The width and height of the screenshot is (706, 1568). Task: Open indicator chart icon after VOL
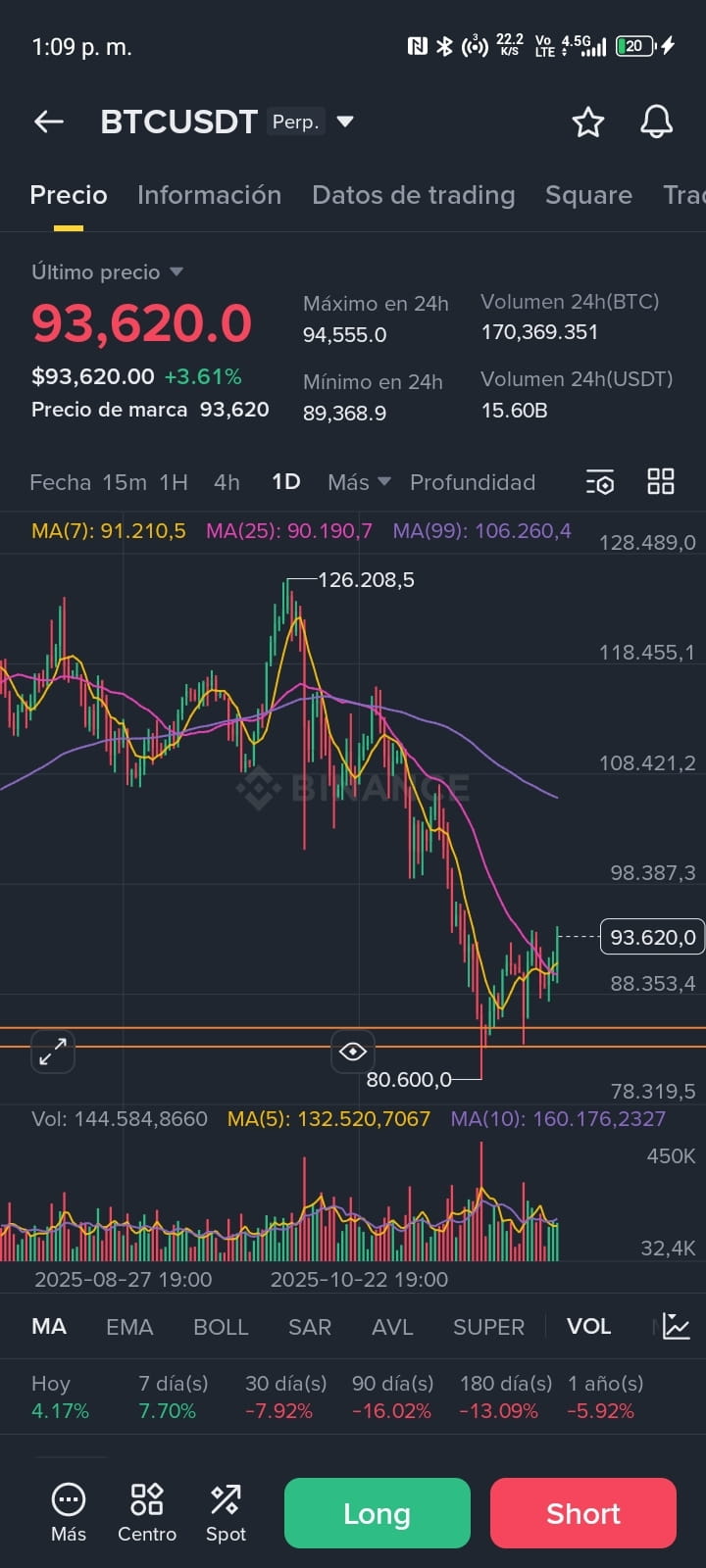coord(677,1326)
